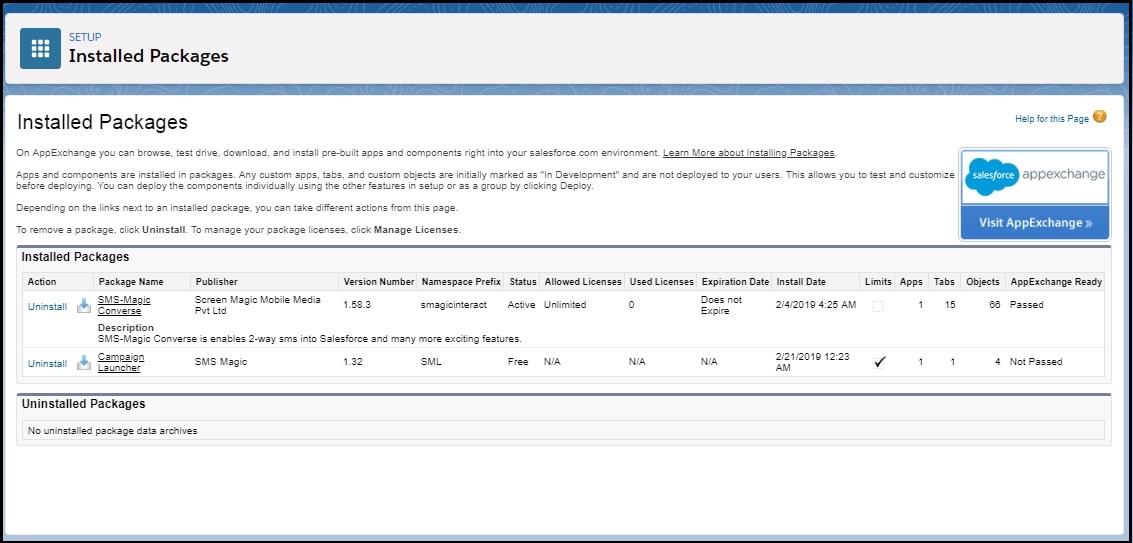Click the Free status cell
Viewport: 1133px width, 543px height.
tap(518, 362)
